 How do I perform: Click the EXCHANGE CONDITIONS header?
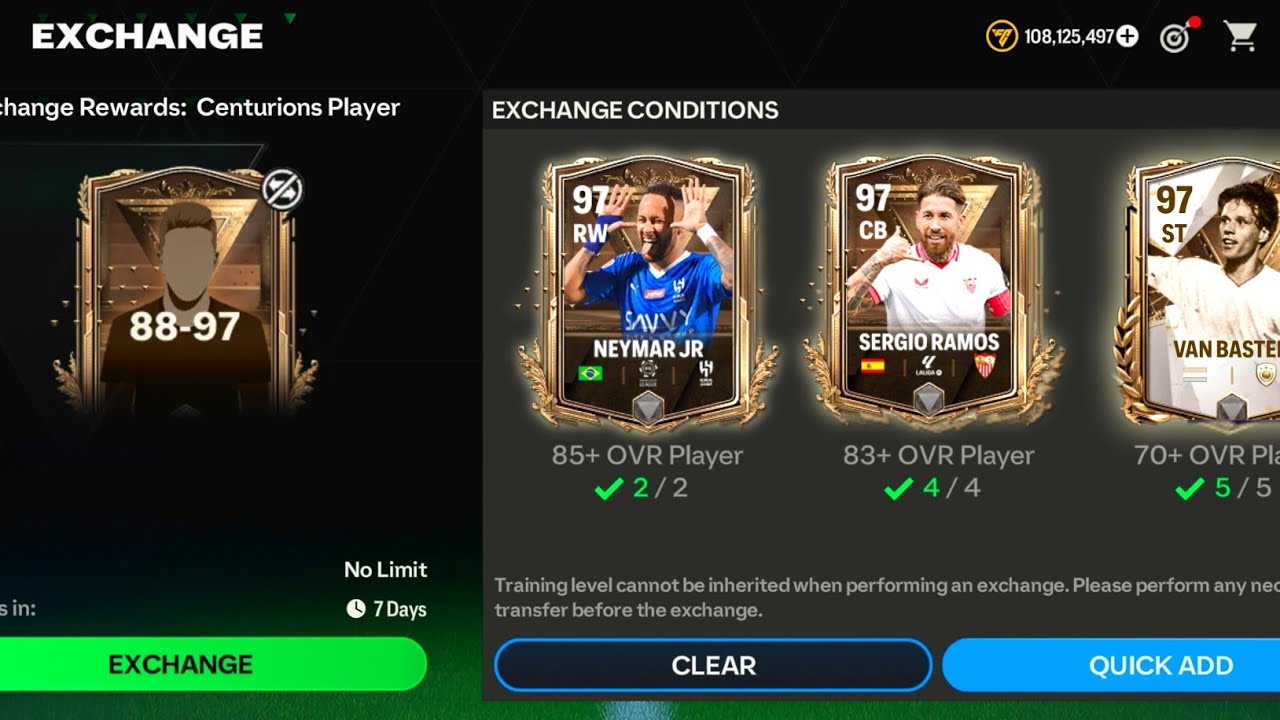click(x=635, y=110)
